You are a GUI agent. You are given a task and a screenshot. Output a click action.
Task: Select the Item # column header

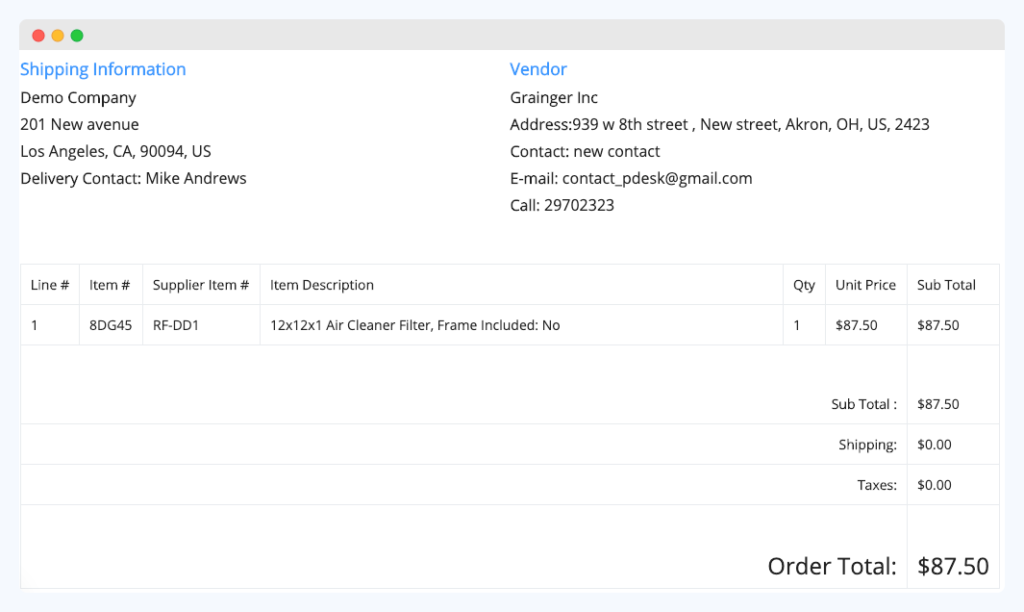tap(110, 284)
